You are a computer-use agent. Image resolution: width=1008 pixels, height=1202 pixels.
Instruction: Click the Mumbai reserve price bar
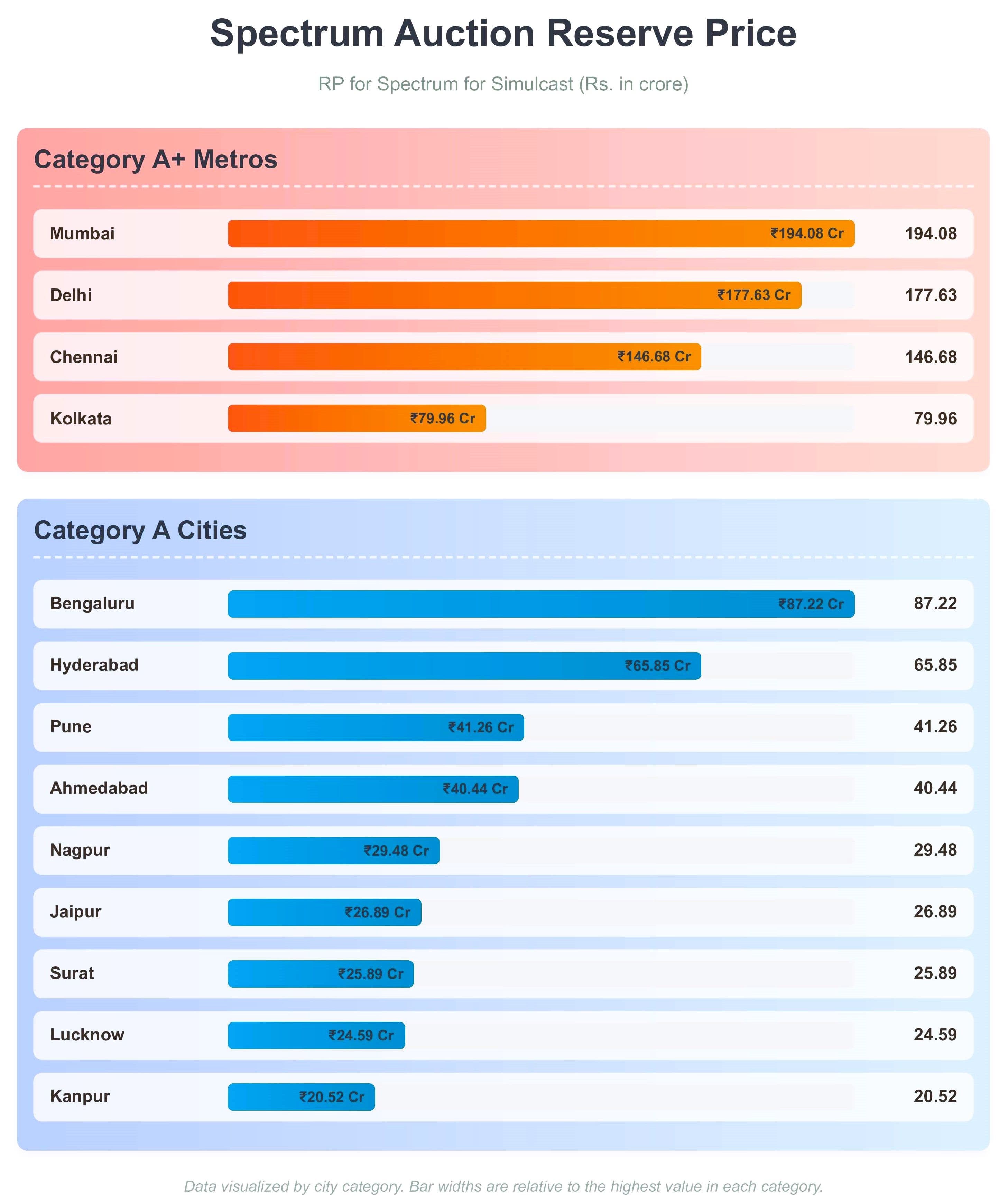540,233
